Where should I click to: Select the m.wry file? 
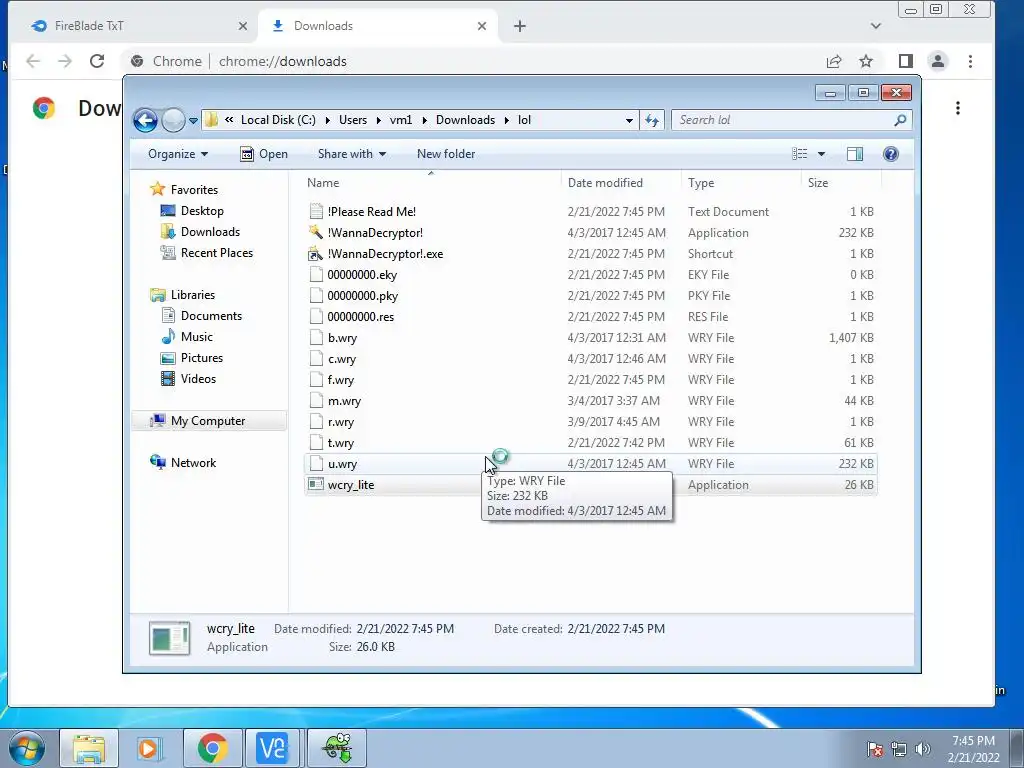[590, 401]
